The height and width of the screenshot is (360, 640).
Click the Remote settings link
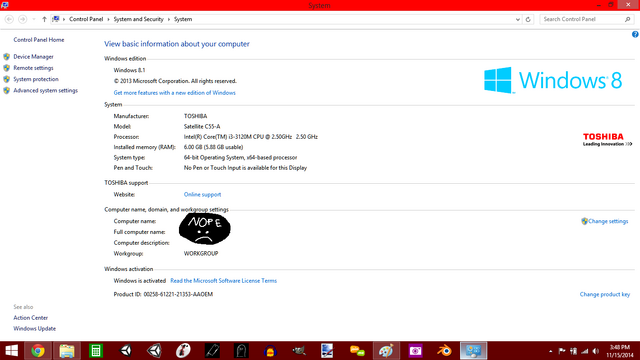pos(33,68)
